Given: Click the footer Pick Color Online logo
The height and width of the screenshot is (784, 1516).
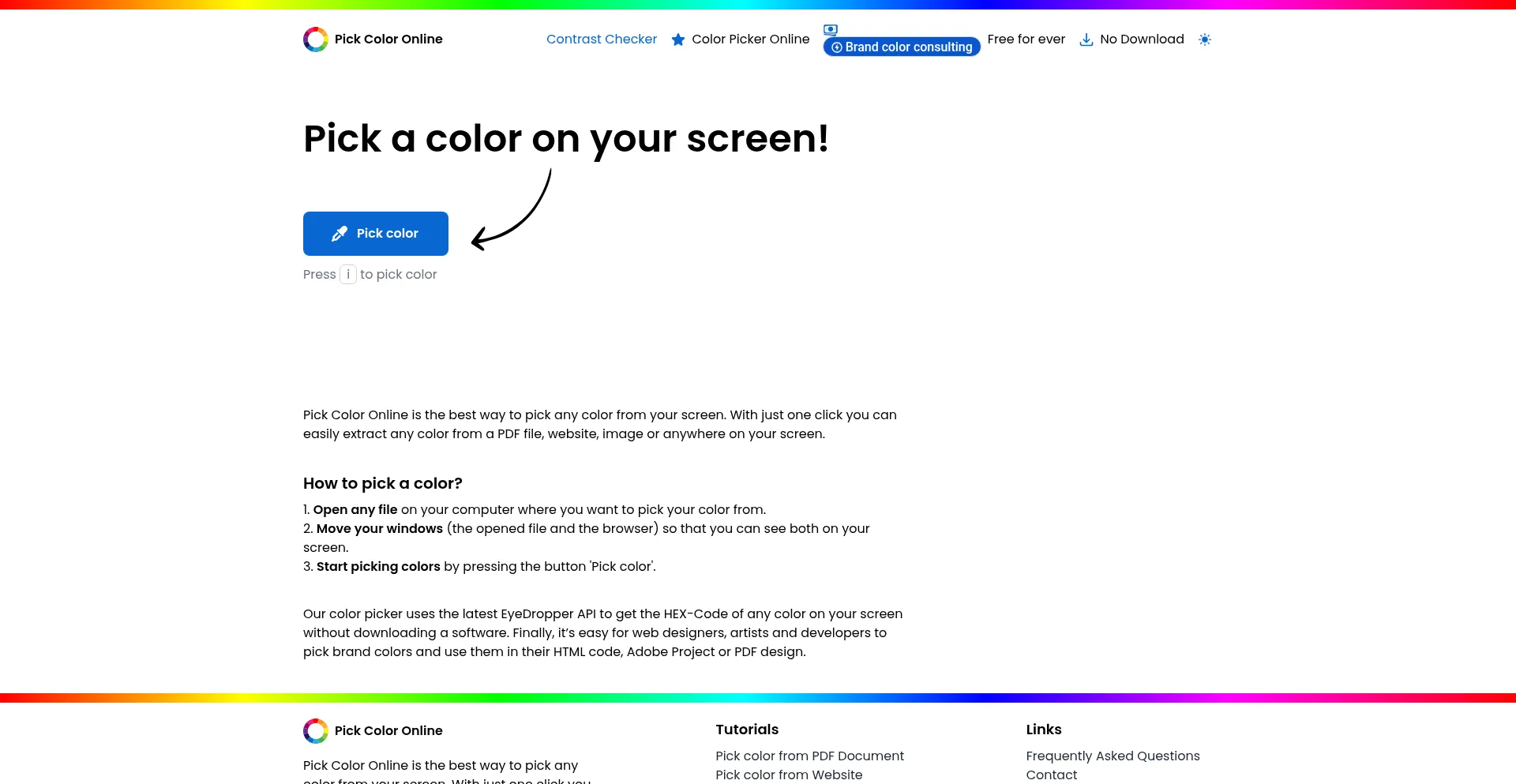Looking at the screenshot, I should [316, 731].
